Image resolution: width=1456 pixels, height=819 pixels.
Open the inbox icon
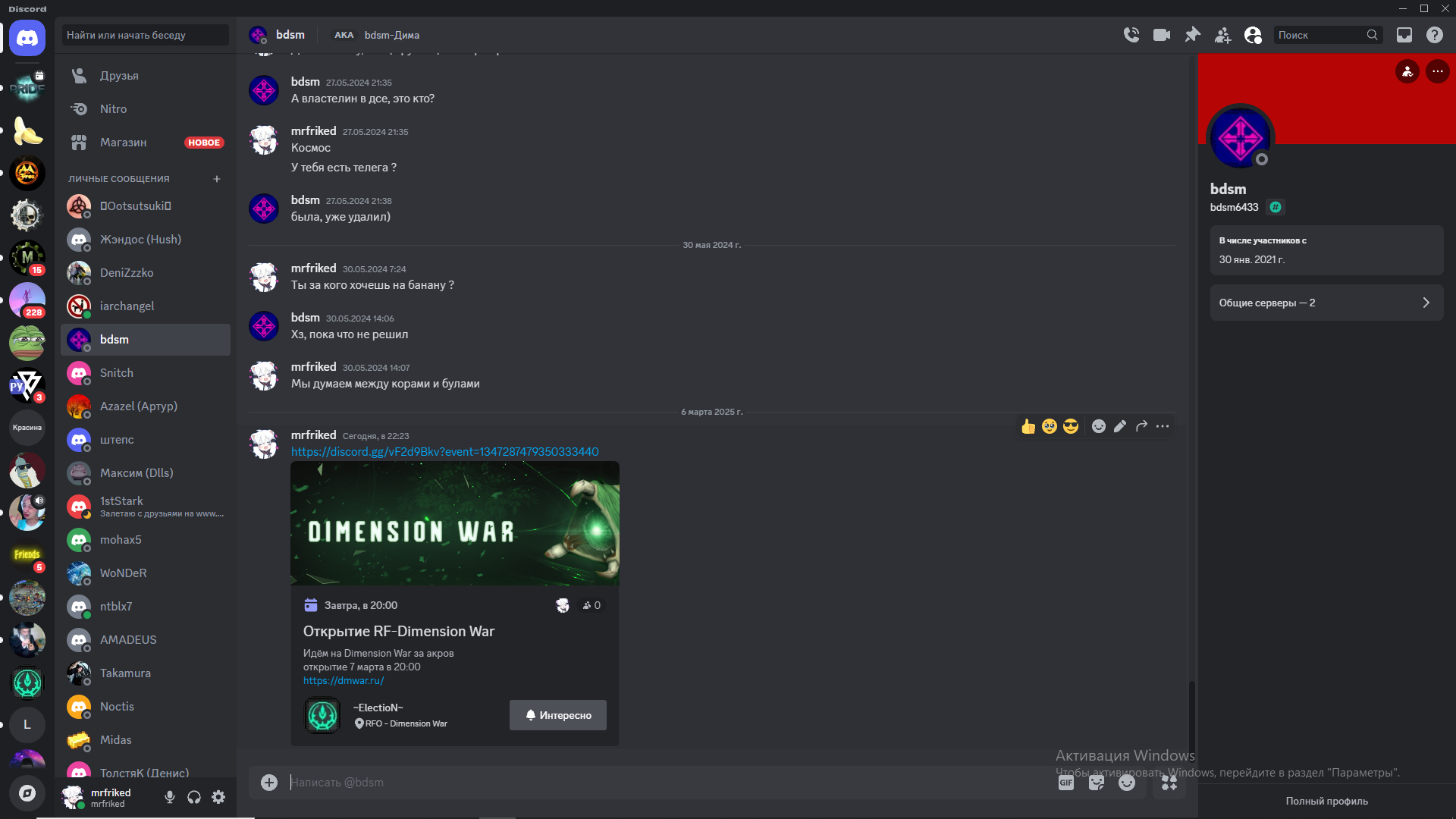coord(1404,35)
